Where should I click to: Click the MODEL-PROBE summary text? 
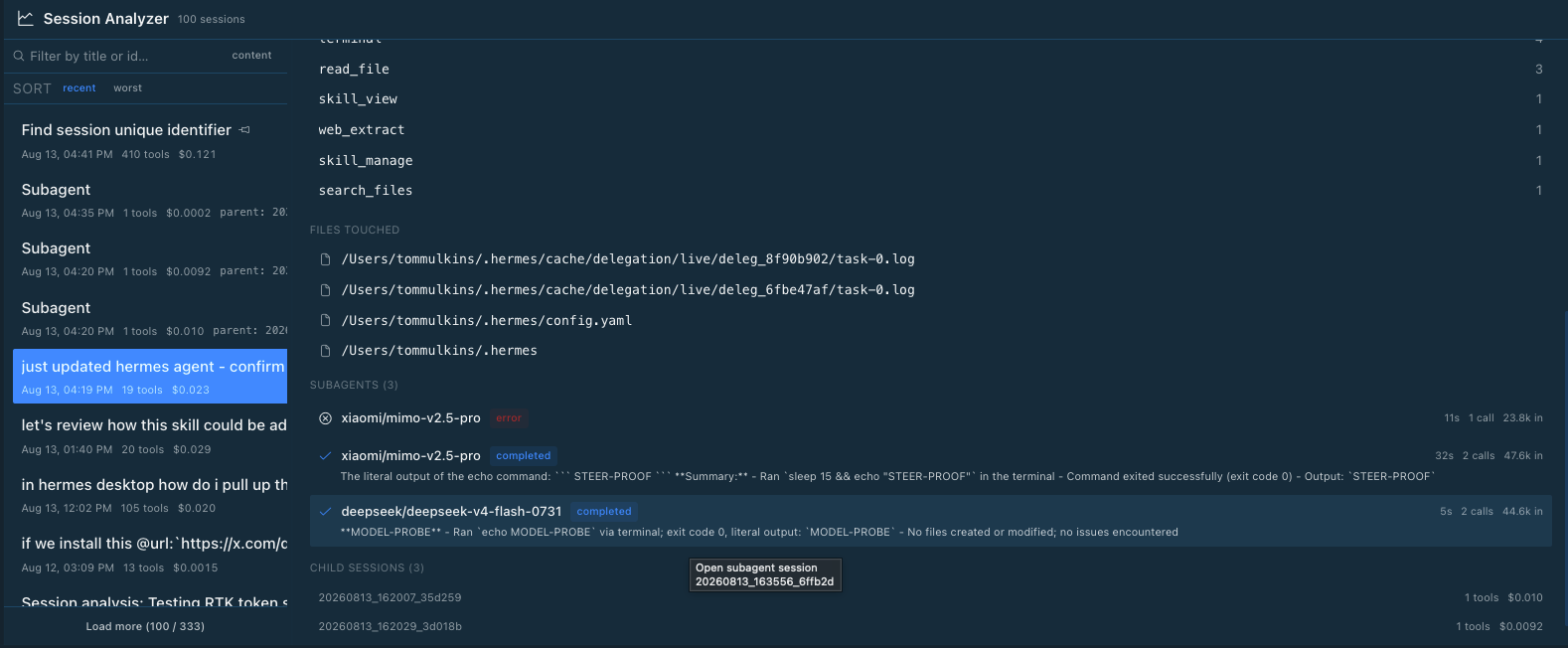[x=759, y=533]
